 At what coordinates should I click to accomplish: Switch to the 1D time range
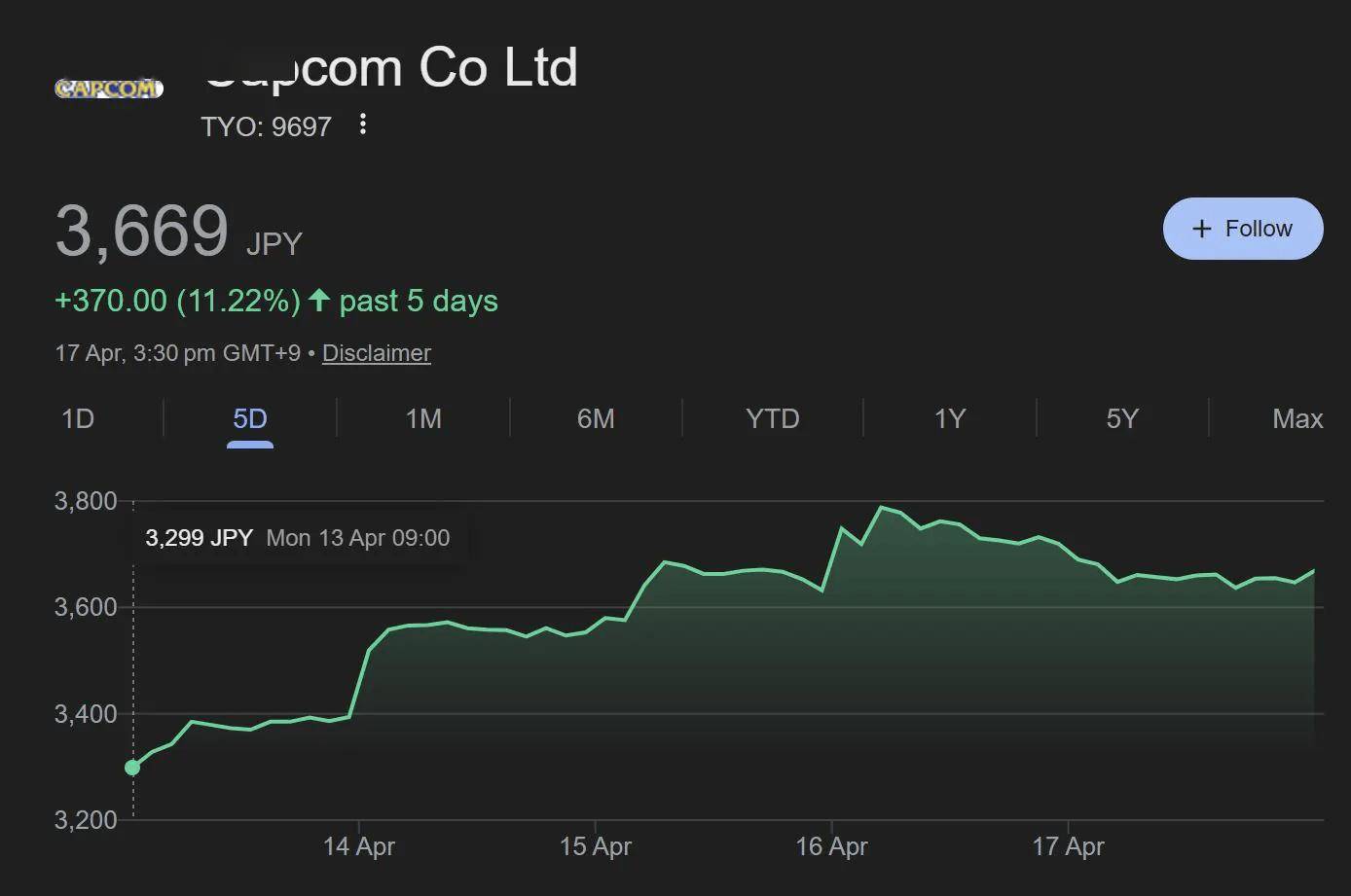coord(78,418)
